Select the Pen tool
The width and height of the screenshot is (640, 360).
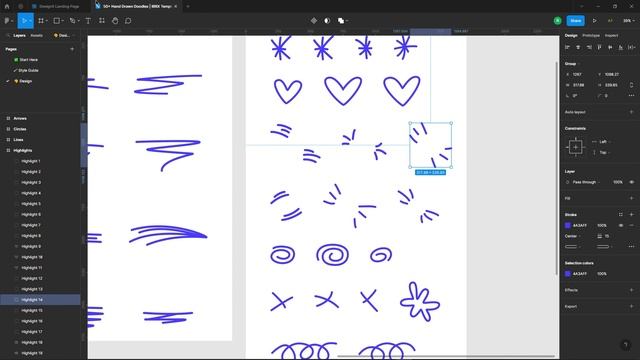pos(72,21)
